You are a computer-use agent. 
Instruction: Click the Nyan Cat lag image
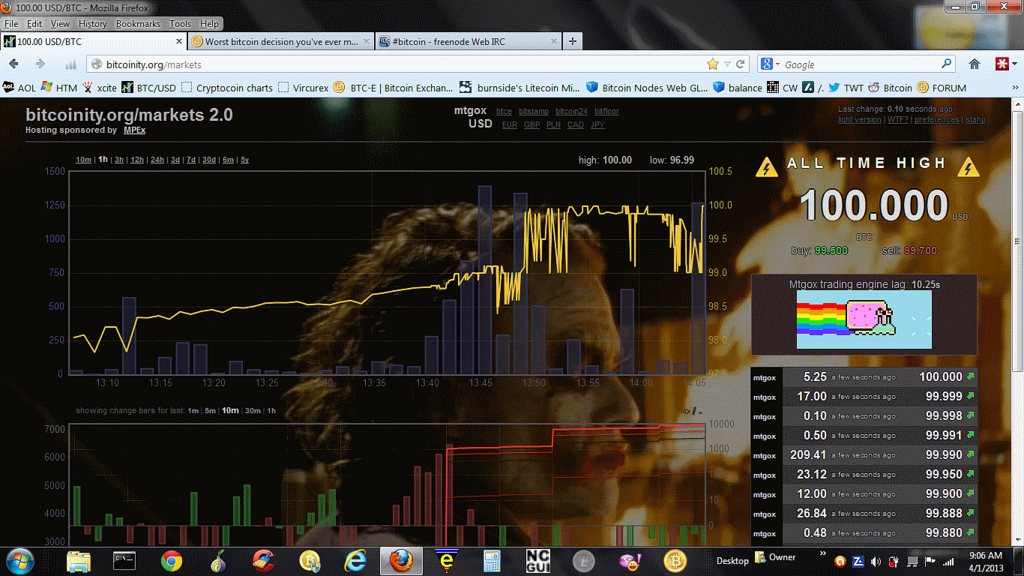coord(864,319)
